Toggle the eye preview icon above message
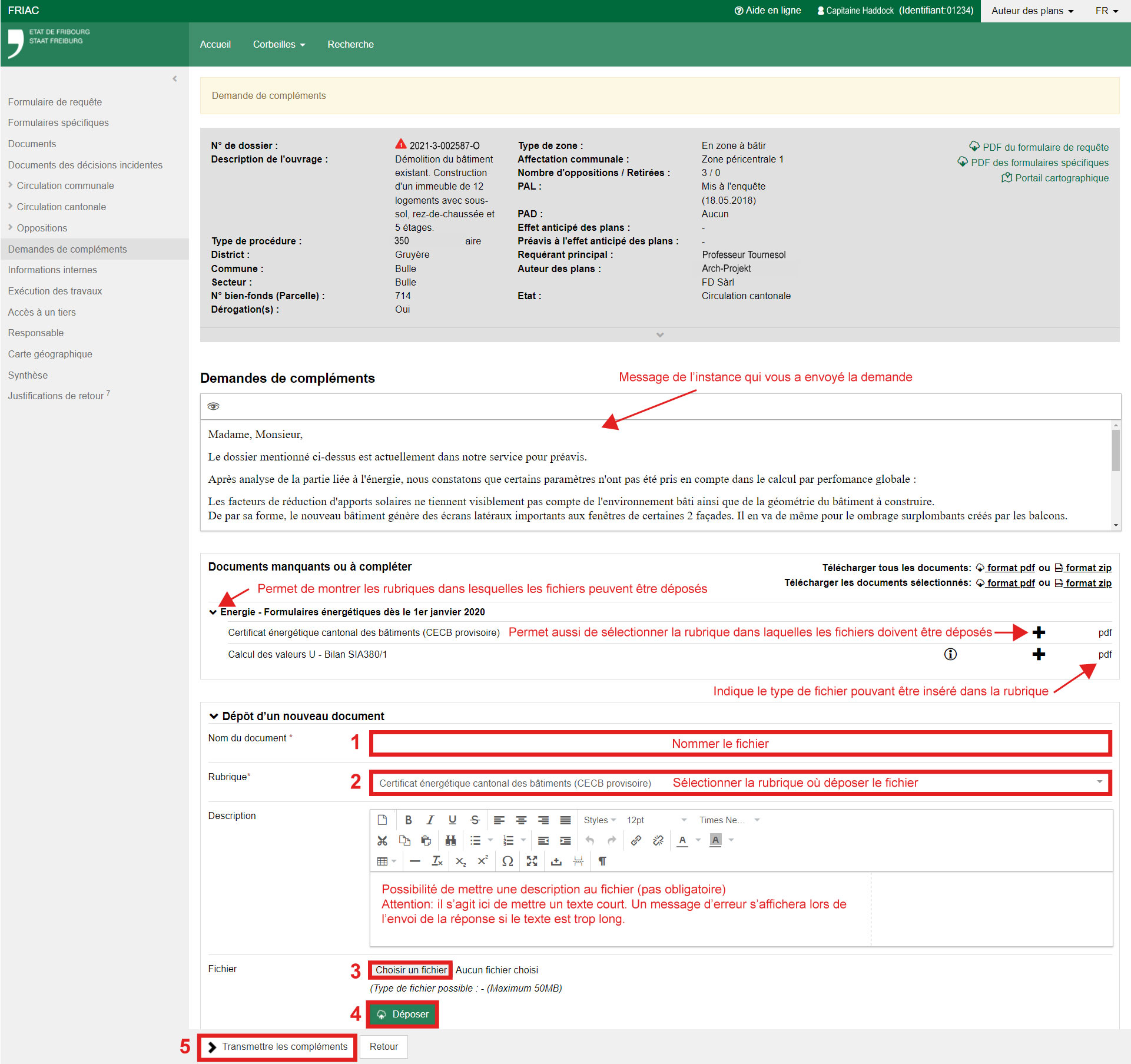Viewport: 1131px width, 1064px height. (213, 406)
